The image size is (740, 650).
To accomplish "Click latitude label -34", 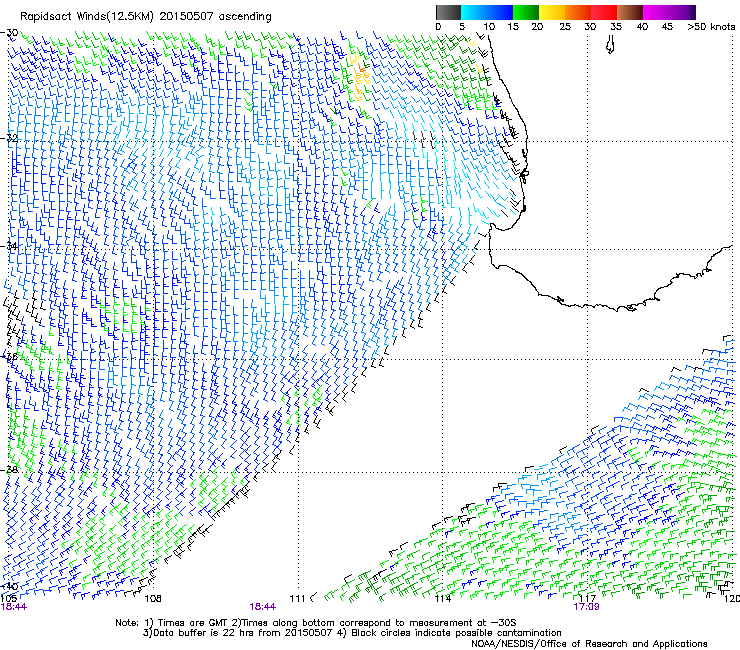I will click(10, 246).
